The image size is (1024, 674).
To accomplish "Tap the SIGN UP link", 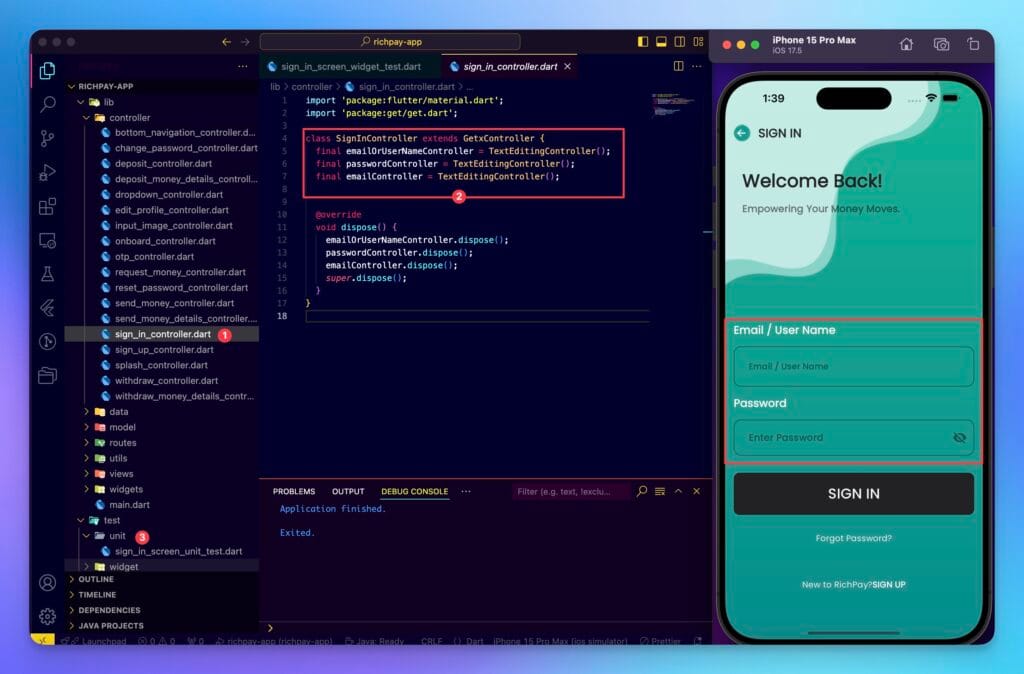I will point(889,585).
